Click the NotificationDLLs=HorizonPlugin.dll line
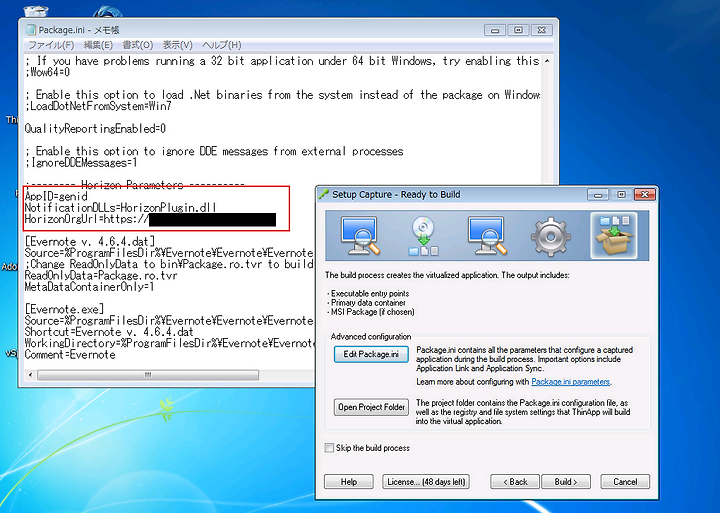Viewport: 720px width, 513px height. click(x=120, y=208)
